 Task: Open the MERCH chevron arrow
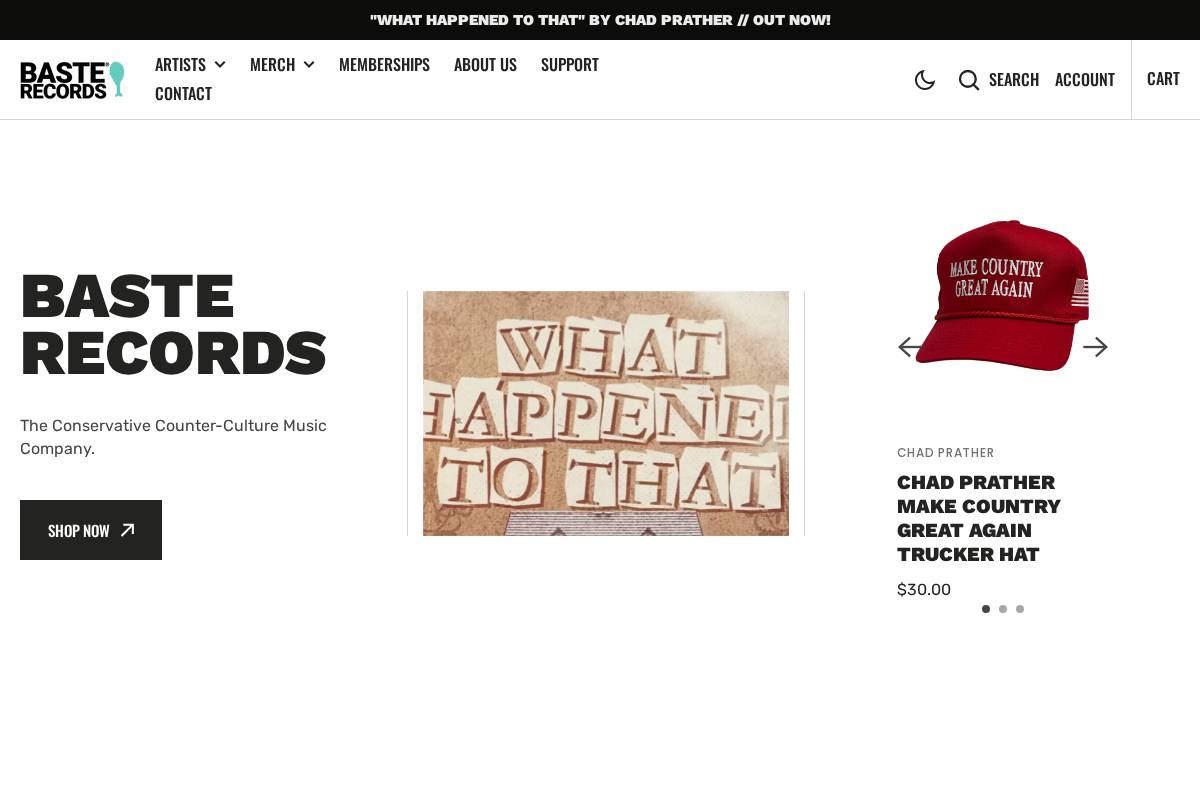[309, 64]
